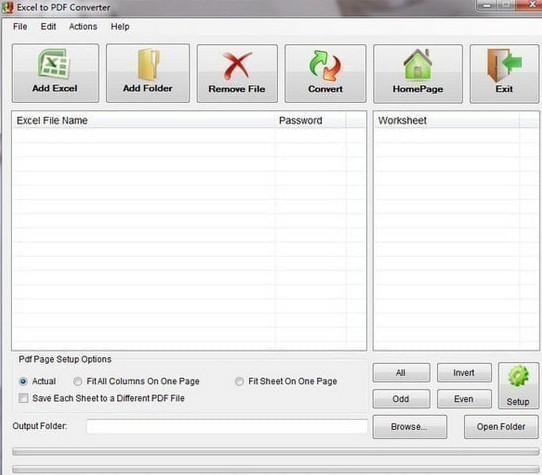Start conversion with the Convert icon
Screen dimensions: 542x475
[x=325, y=73]
